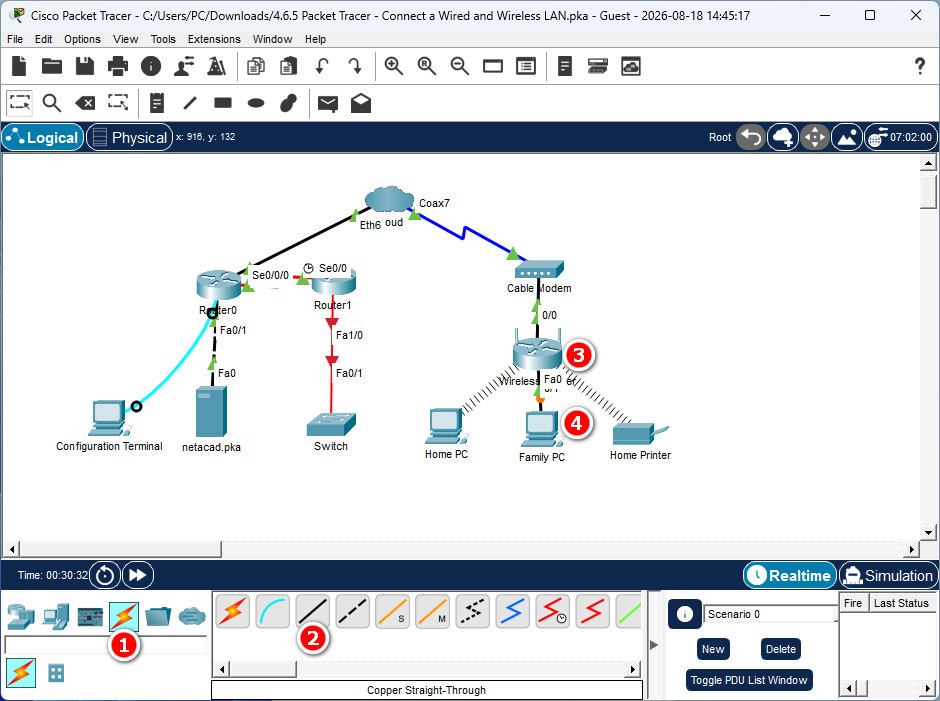940x701 pixels.
Task: Select Copper Straight-Through cable
Action: pyautogui.click(x=312, y=612)
